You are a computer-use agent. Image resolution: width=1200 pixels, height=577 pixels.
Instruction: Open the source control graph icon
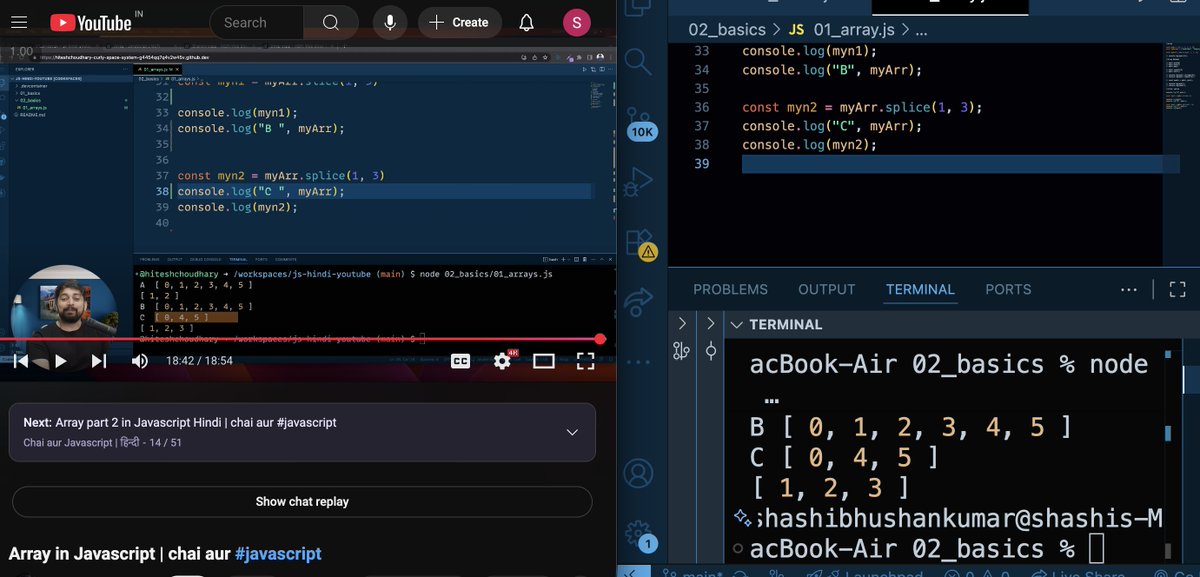tap(681, 351)
